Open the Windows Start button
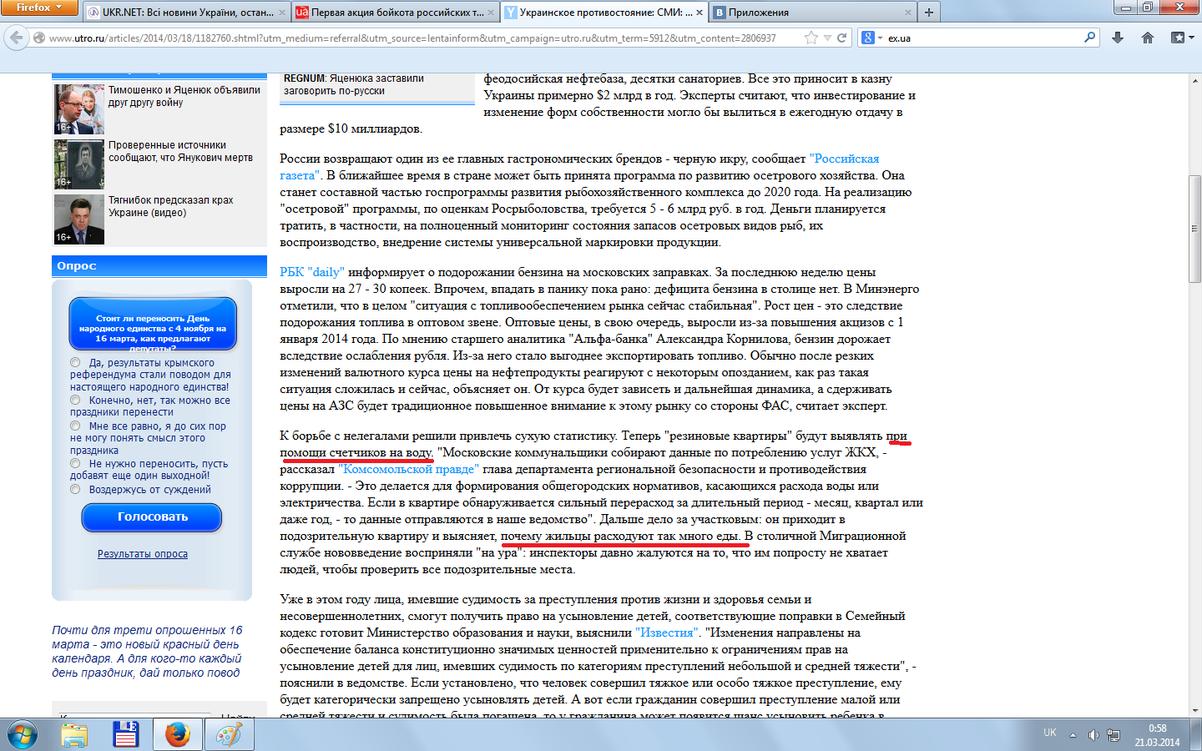The height and width of the screenshot is (751, 1202). (x=22, y=736)
